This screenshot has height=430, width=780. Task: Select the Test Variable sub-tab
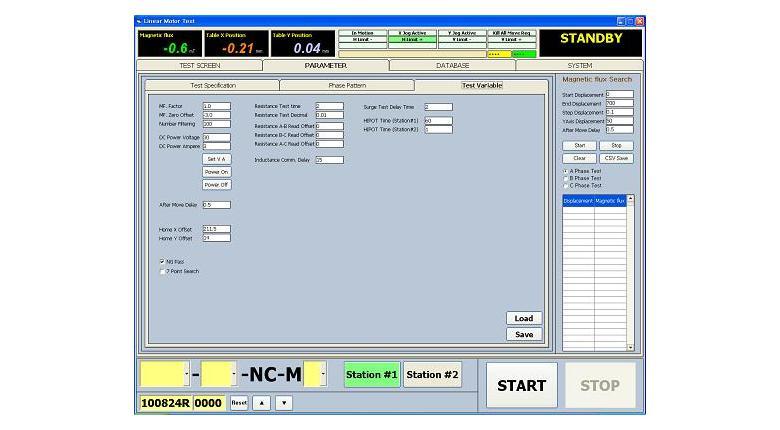[x=482, y=86]
